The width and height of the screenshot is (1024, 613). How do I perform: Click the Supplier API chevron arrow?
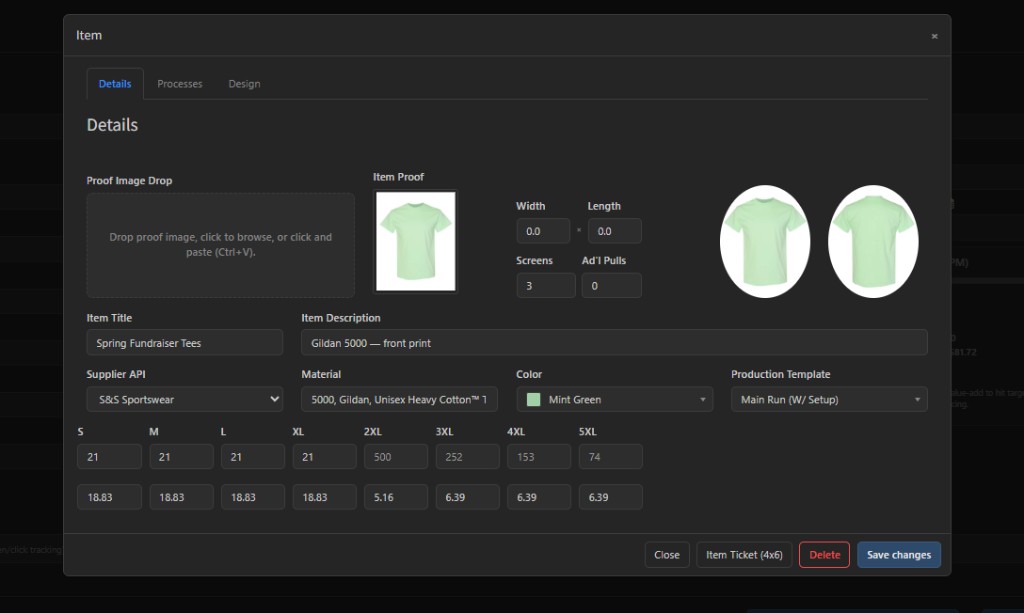274,399
